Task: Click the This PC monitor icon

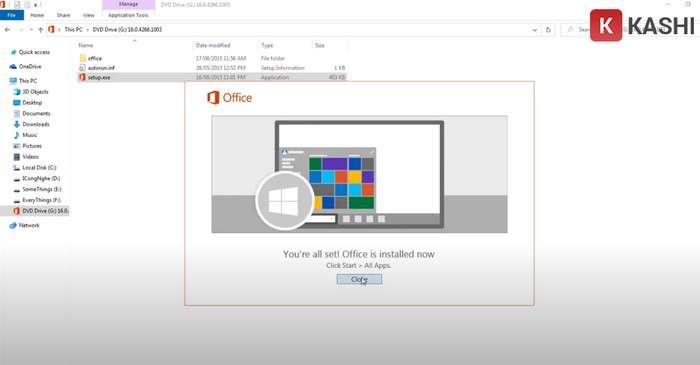Action: coord(13,81)
